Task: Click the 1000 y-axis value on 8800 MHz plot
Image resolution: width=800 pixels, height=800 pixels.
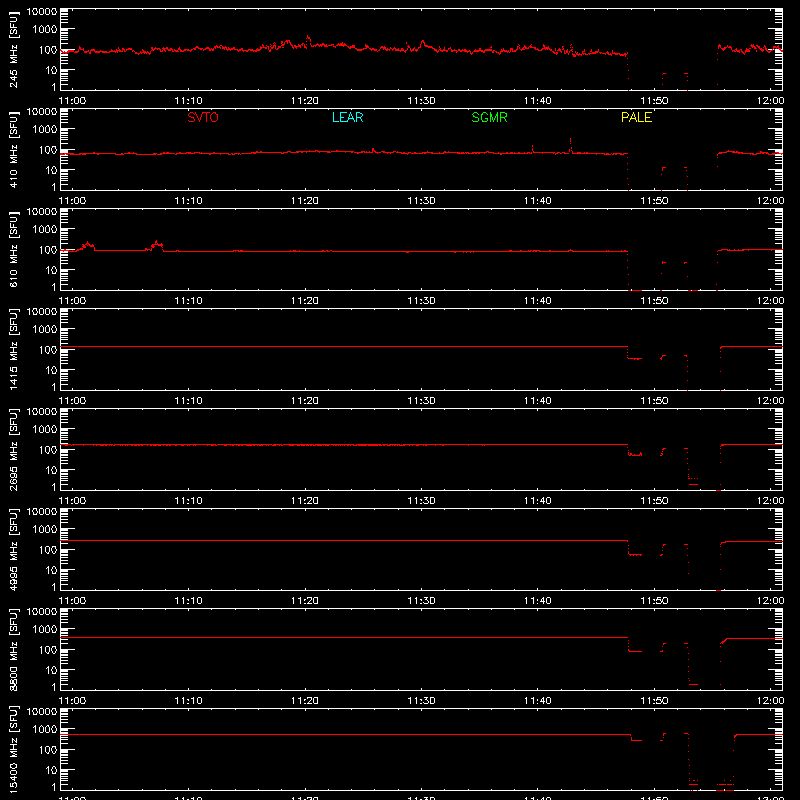Action: tap(45, 629)
